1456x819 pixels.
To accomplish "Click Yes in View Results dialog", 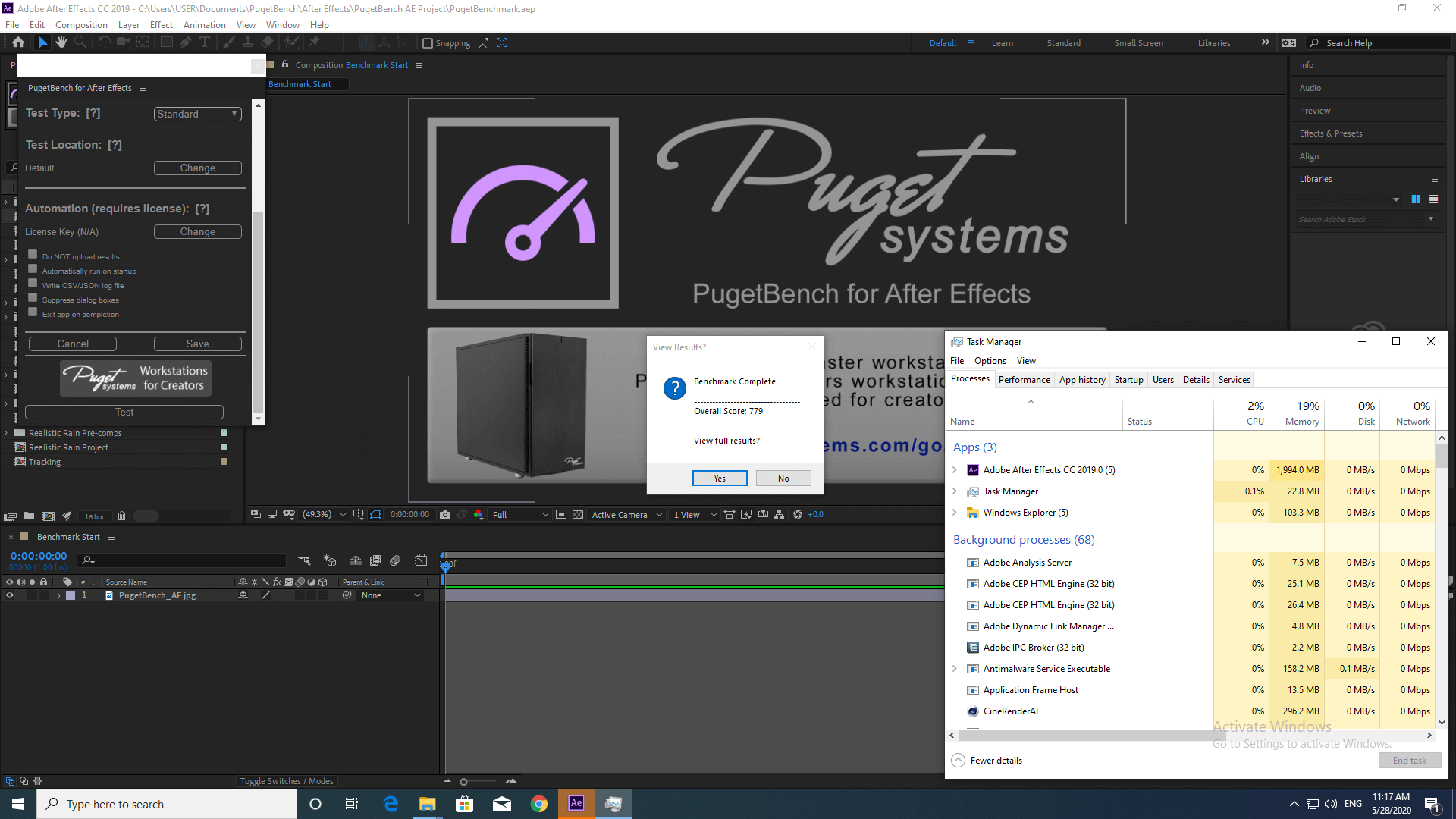I will click(x=720, y=479).
